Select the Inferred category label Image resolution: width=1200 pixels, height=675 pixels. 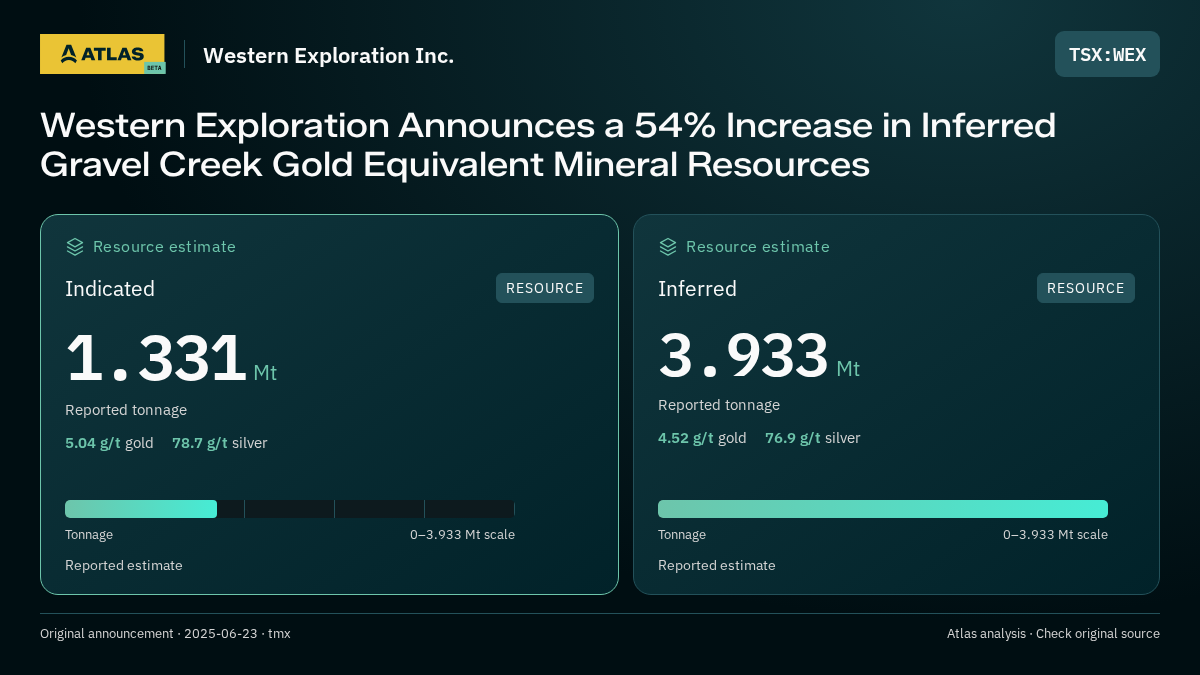[697, 289]
